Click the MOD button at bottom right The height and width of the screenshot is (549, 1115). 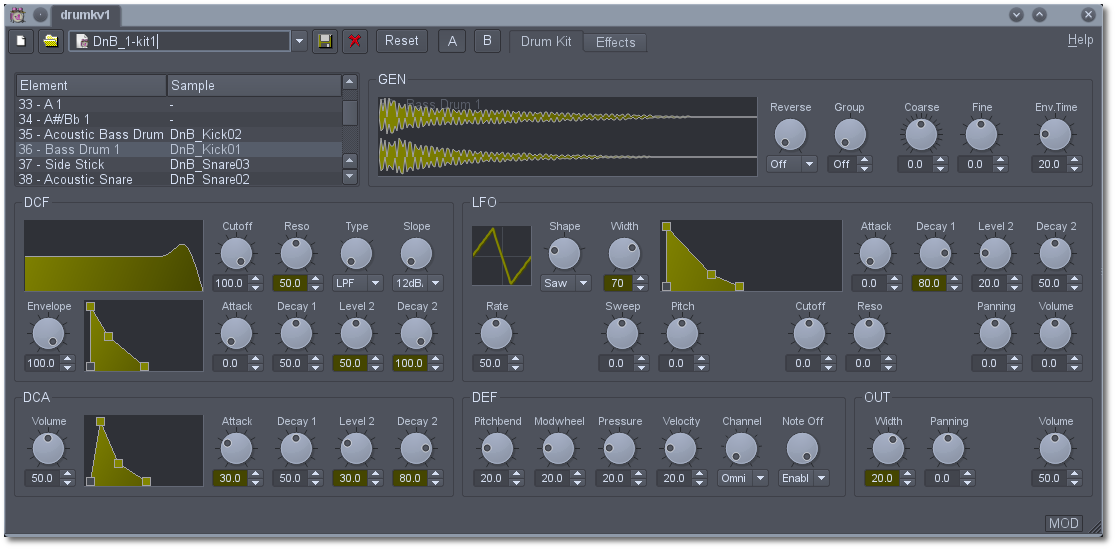[1064, 523]
